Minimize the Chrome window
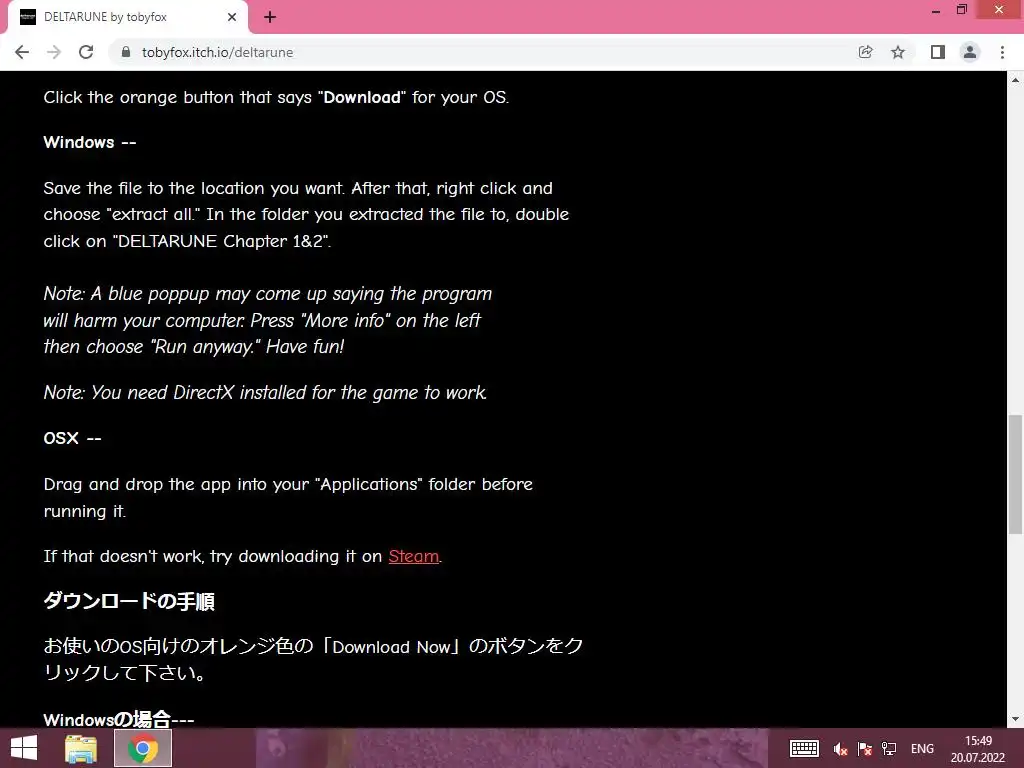 point(936,10)
